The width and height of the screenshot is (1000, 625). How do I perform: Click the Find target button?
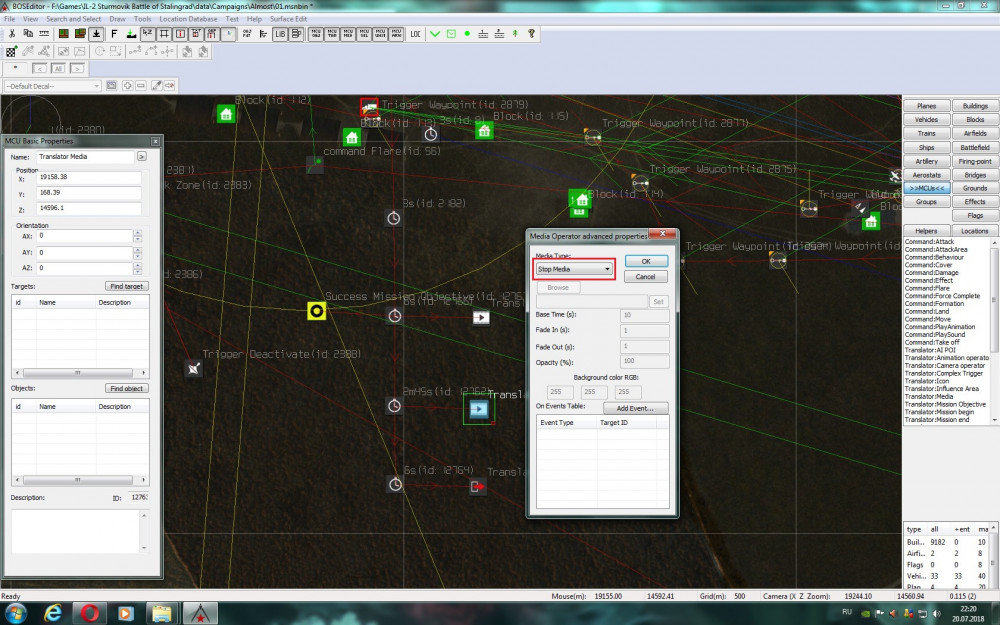coord(127,286)
